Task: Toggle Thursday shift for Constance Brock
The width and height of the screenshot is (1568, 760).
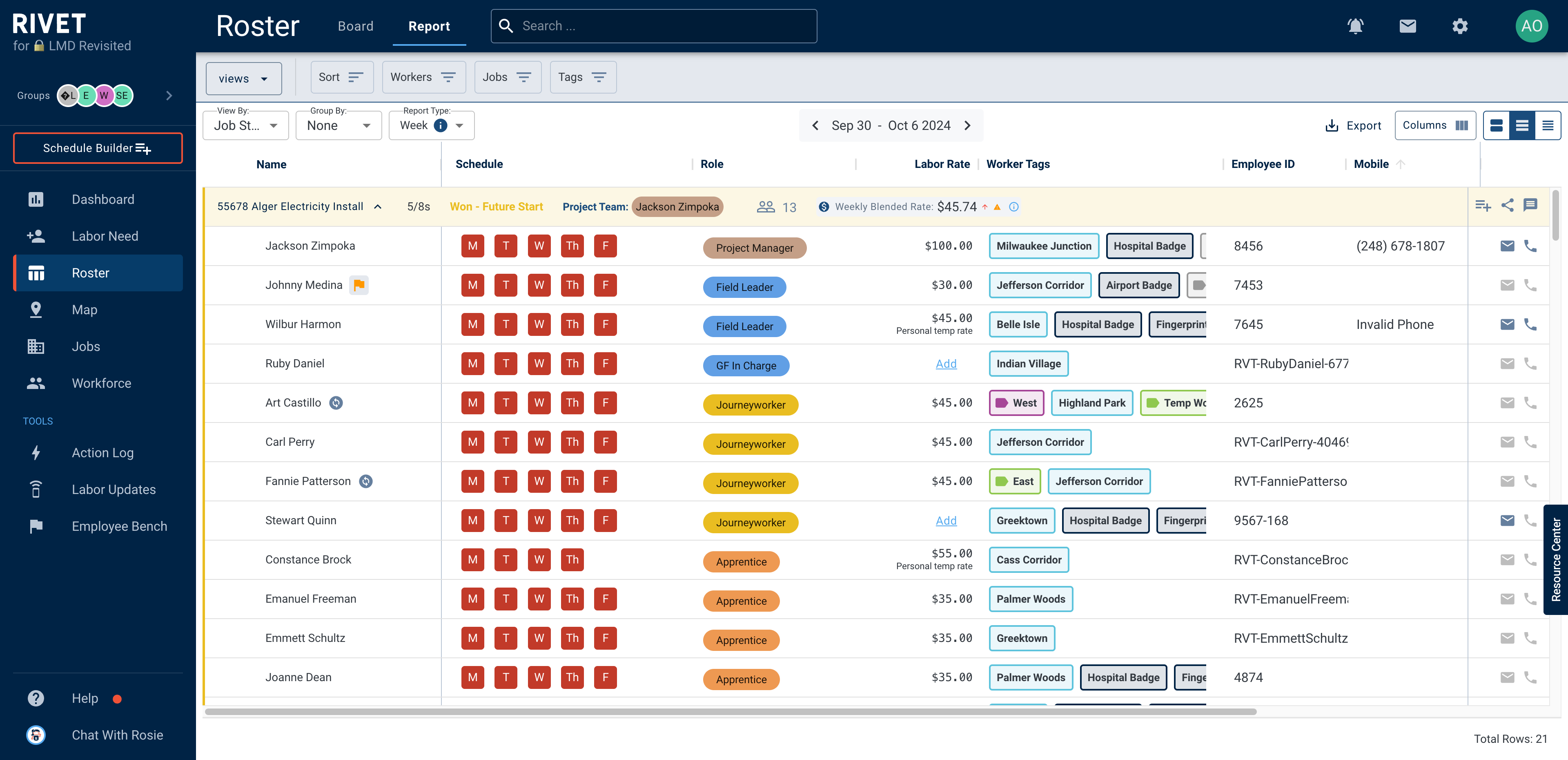Action: click(x=572, y=560)
